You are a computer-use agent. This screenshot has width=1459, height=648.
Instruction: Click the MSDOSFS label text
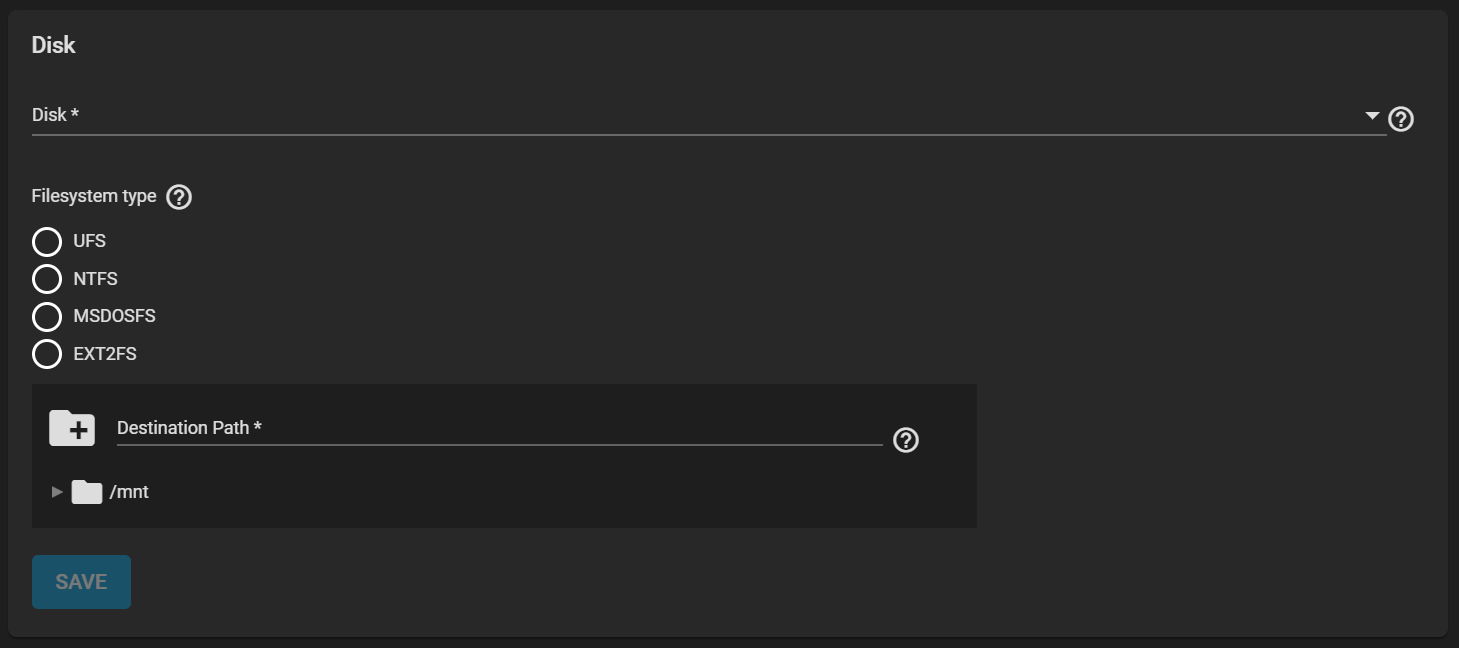[114, 316]
